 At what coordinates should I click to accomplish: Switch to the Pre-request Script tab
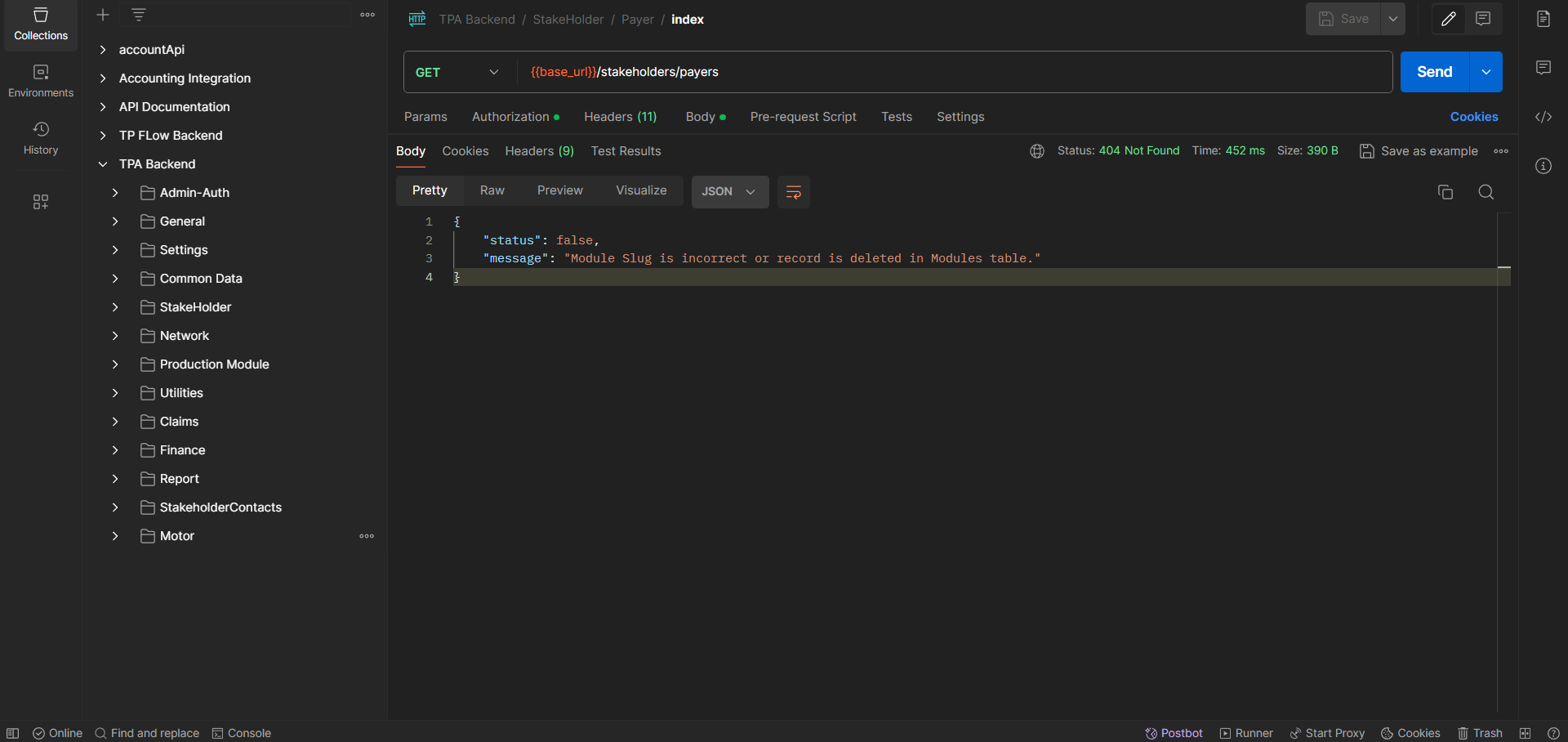coord(803,117)
